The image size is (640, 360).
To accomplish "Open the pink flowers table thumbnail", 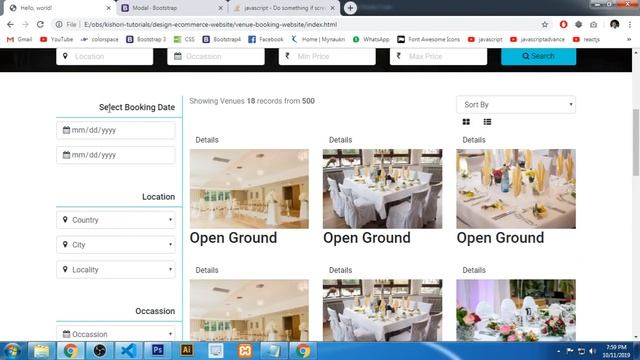I will point(516,310).
